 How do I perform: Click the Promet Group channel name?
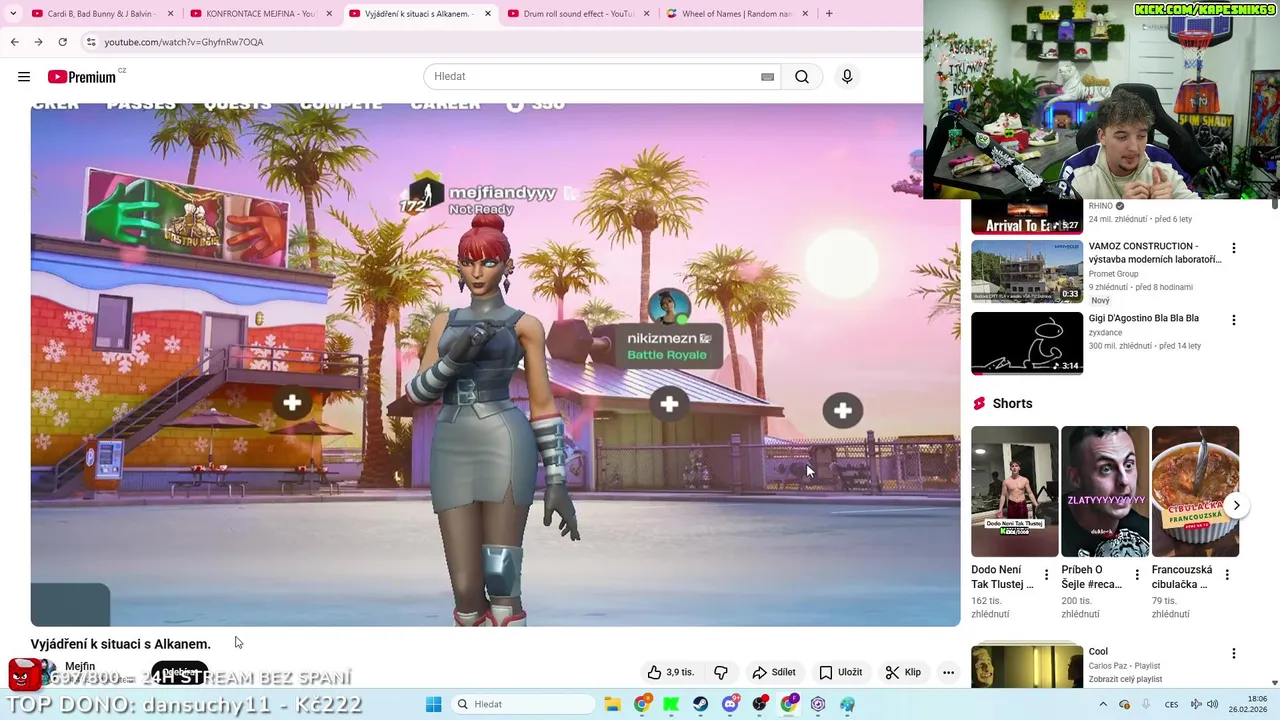click(1113, 274)
